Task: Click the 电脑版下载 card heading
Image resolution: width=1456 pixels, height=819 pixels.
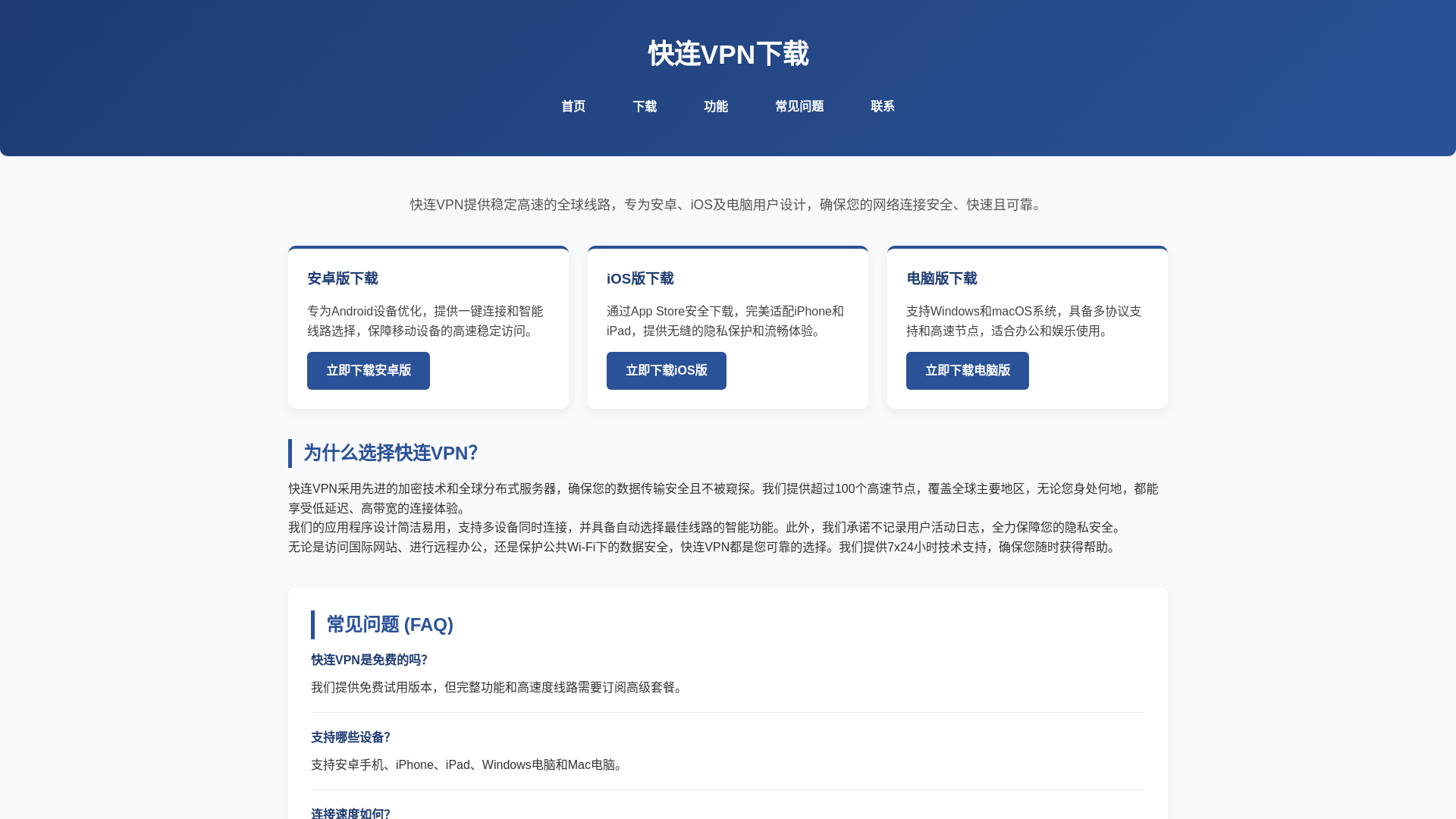Action: (942, 278)
